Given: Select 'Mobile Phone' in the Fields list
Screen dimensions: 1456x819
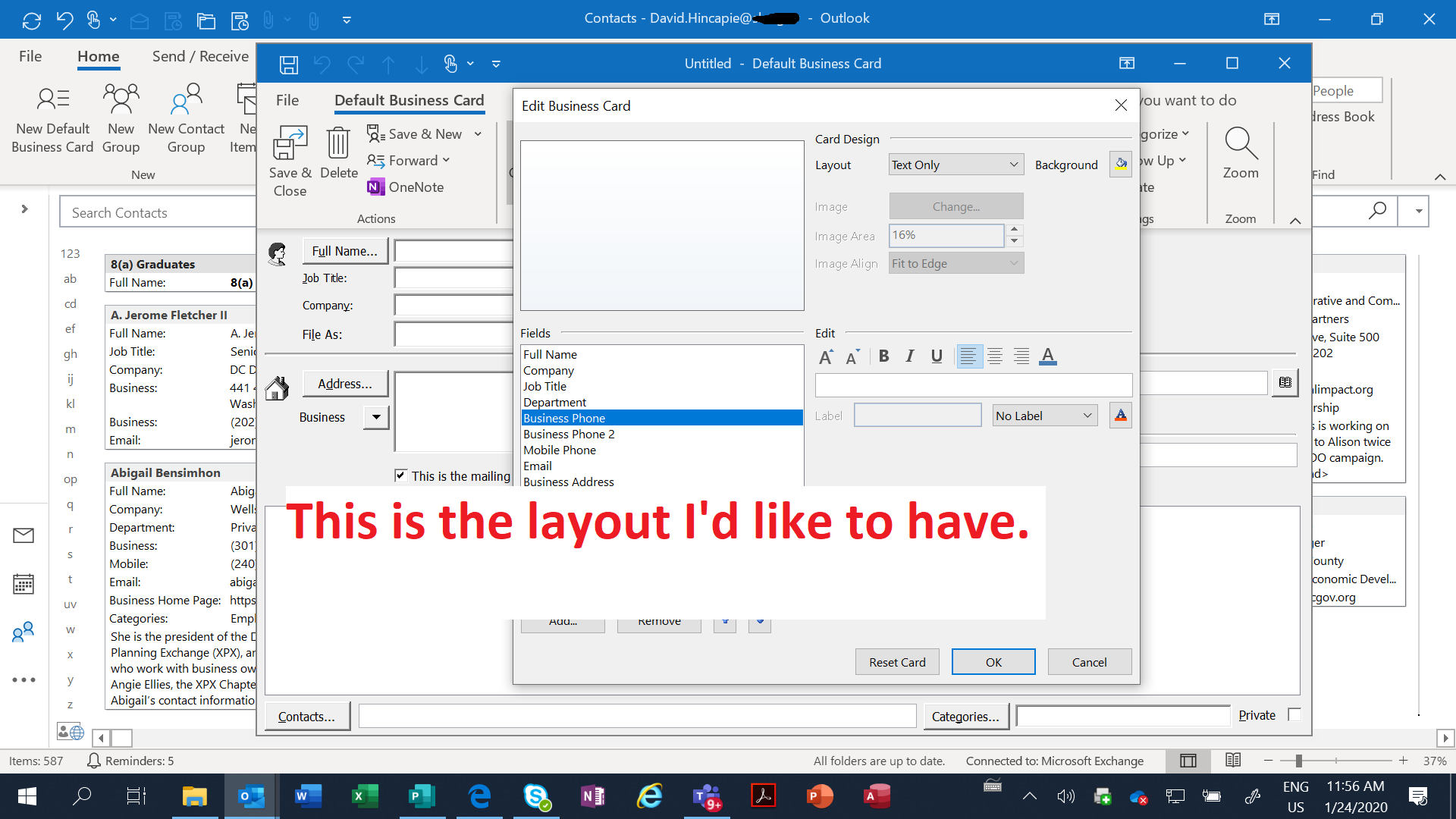Looking at the screenshot, I should 560,450.
